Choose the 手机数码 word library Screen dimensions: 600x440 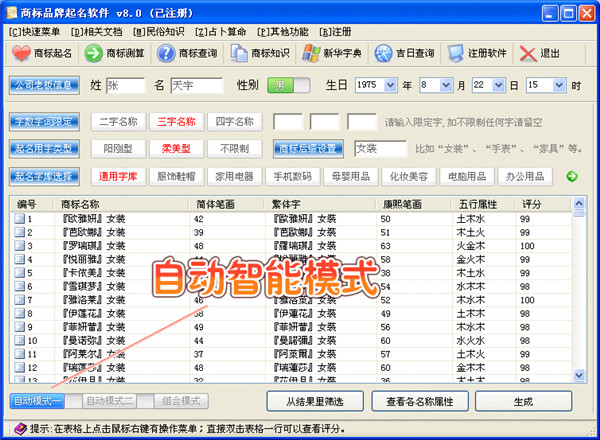click(293, 177)
